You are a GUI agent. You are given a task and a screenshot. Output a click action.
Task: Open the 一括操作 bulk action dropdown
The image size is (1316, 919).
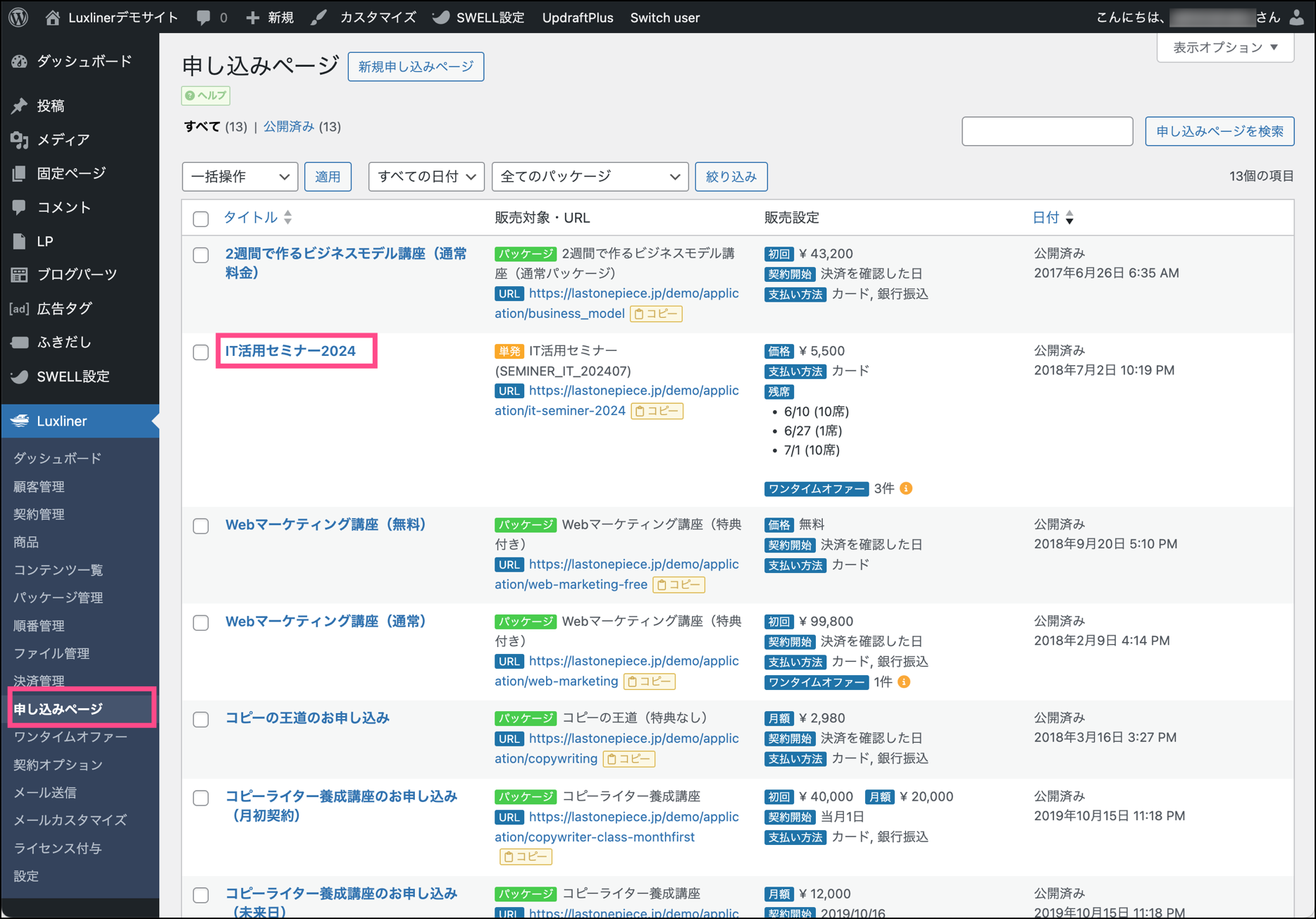[x=240, y=176]
